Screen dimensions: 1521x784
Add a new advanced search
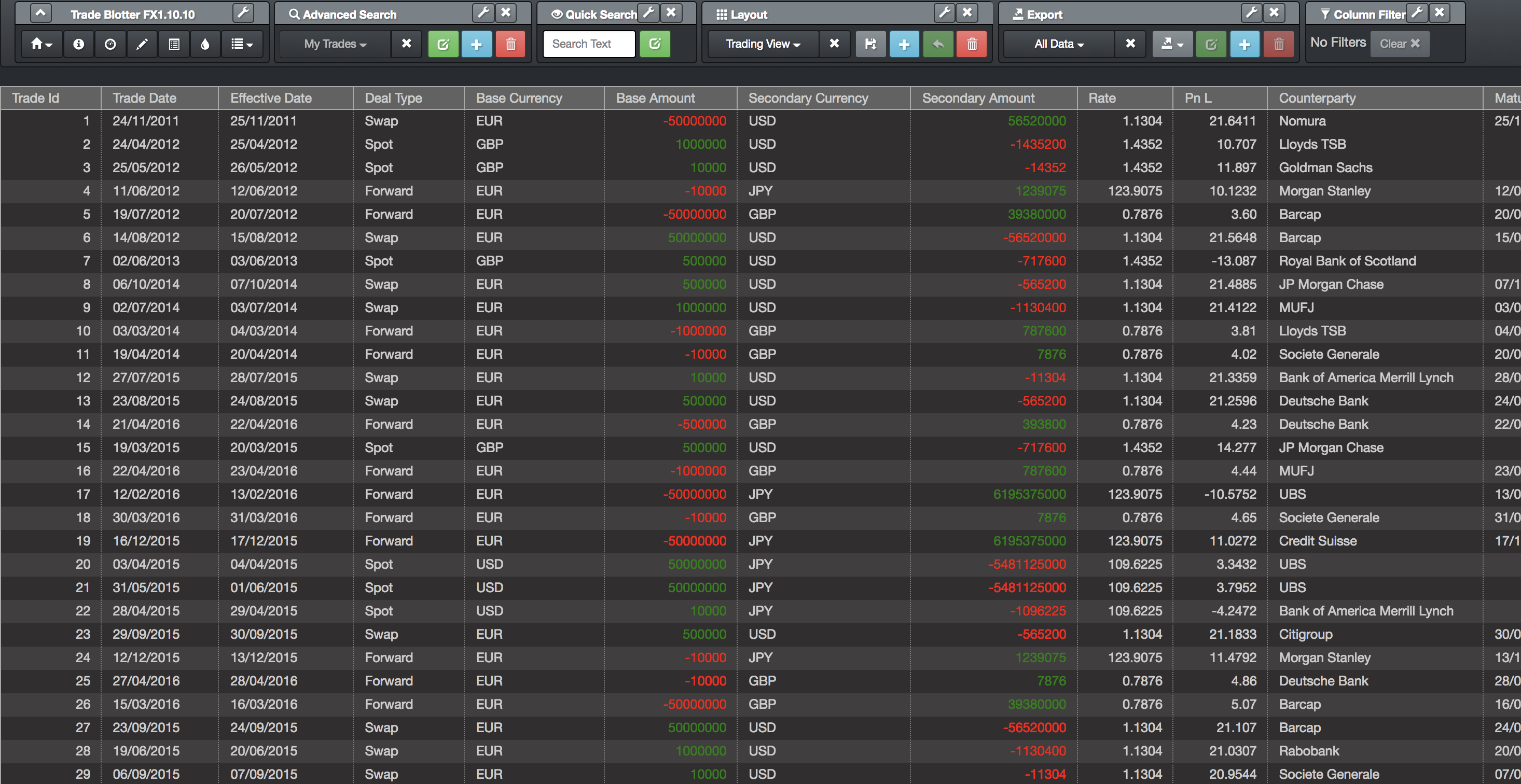(477, 44)
